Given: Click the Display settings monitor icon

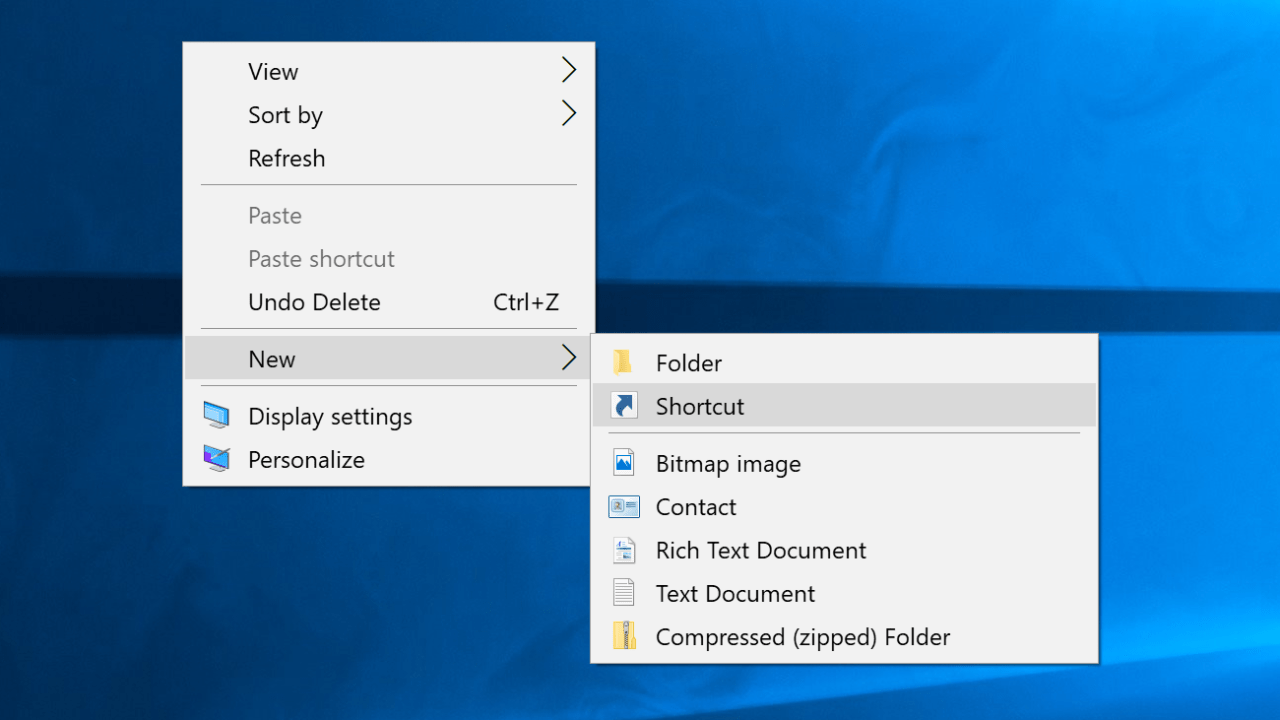Looking at the screenshot, I should pos(216,416).
